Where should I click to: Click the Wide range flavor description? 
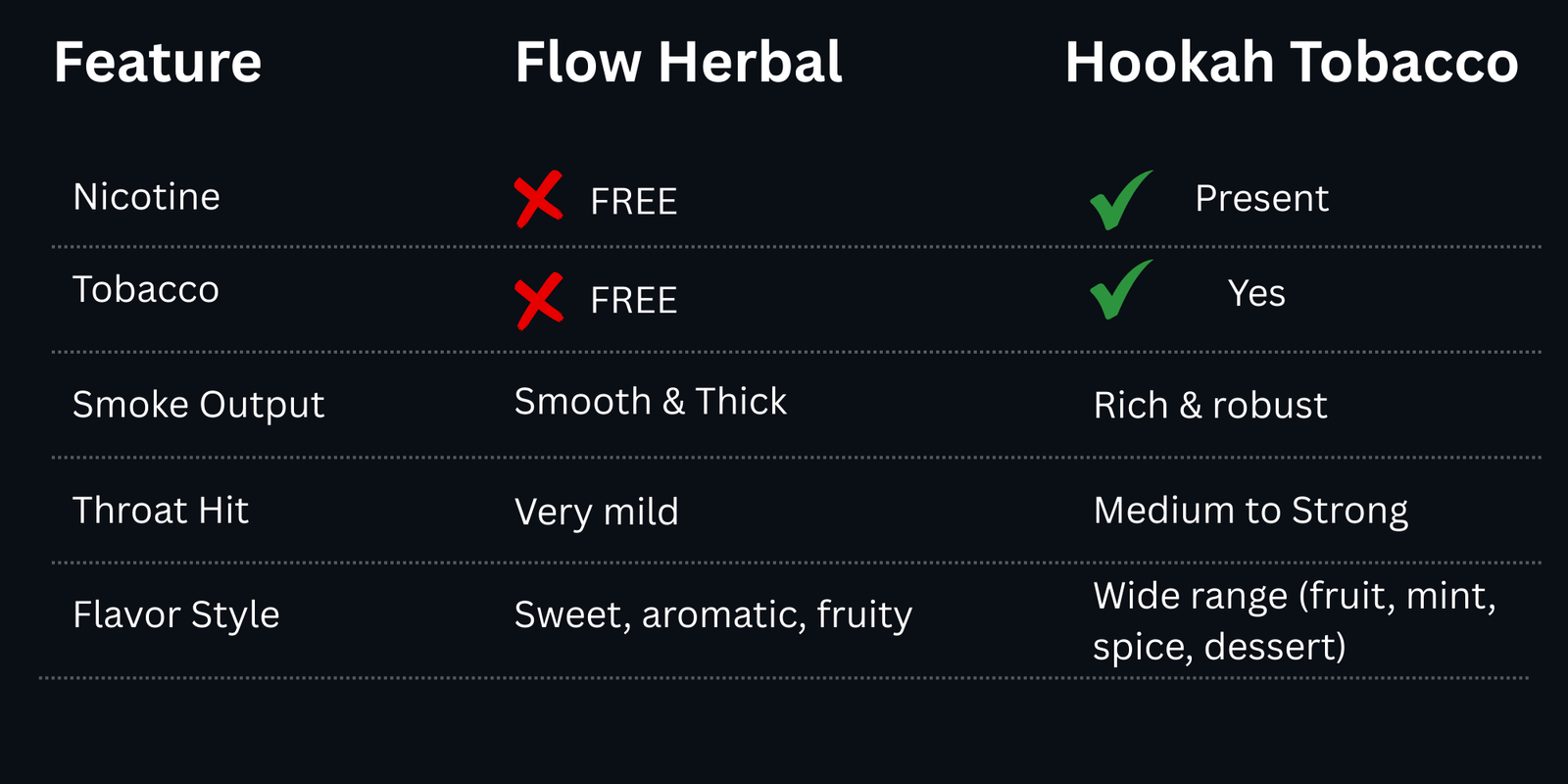[1294, 621]
